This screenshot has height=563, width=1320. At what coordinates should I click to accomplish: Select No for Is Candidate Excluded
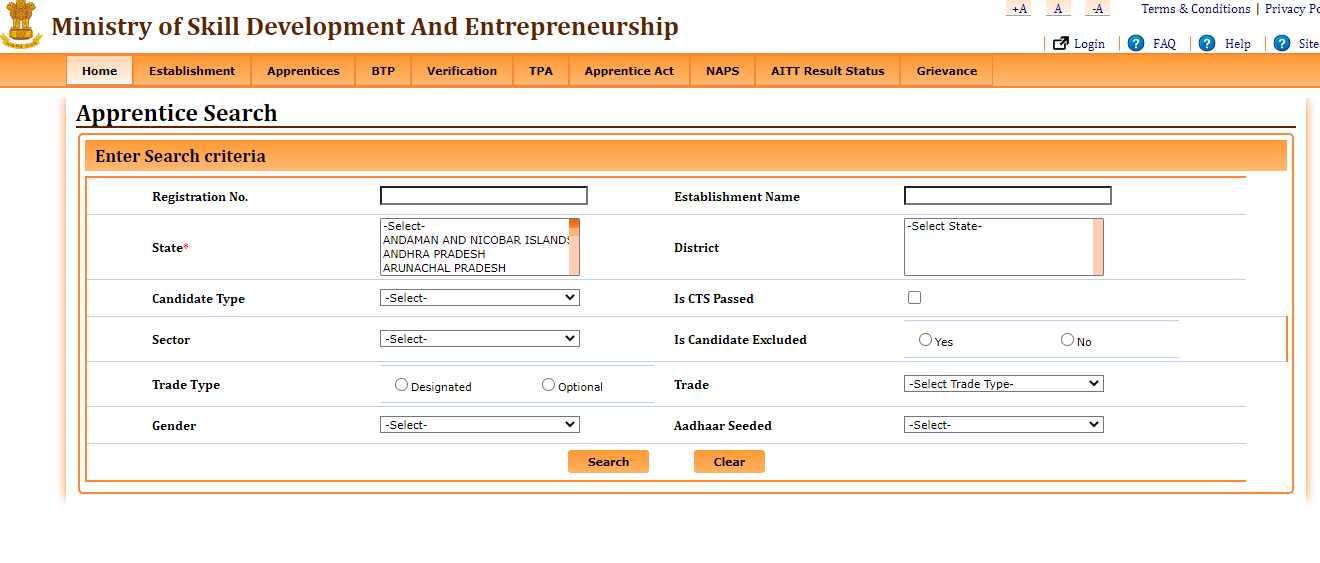pos(1067,340)
